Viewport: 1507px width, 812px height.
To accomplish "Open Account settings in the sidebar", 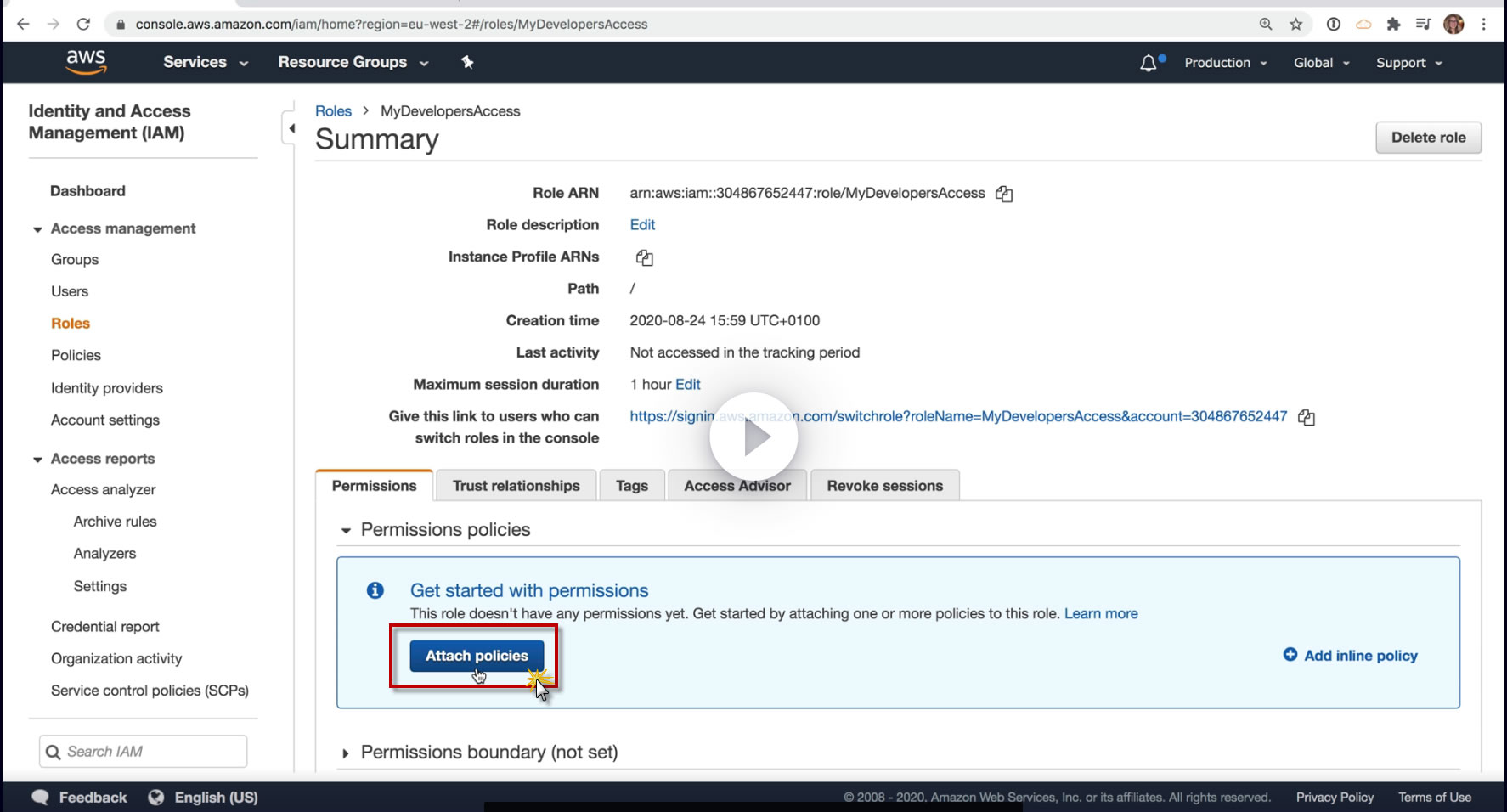I will click(105, 420).
